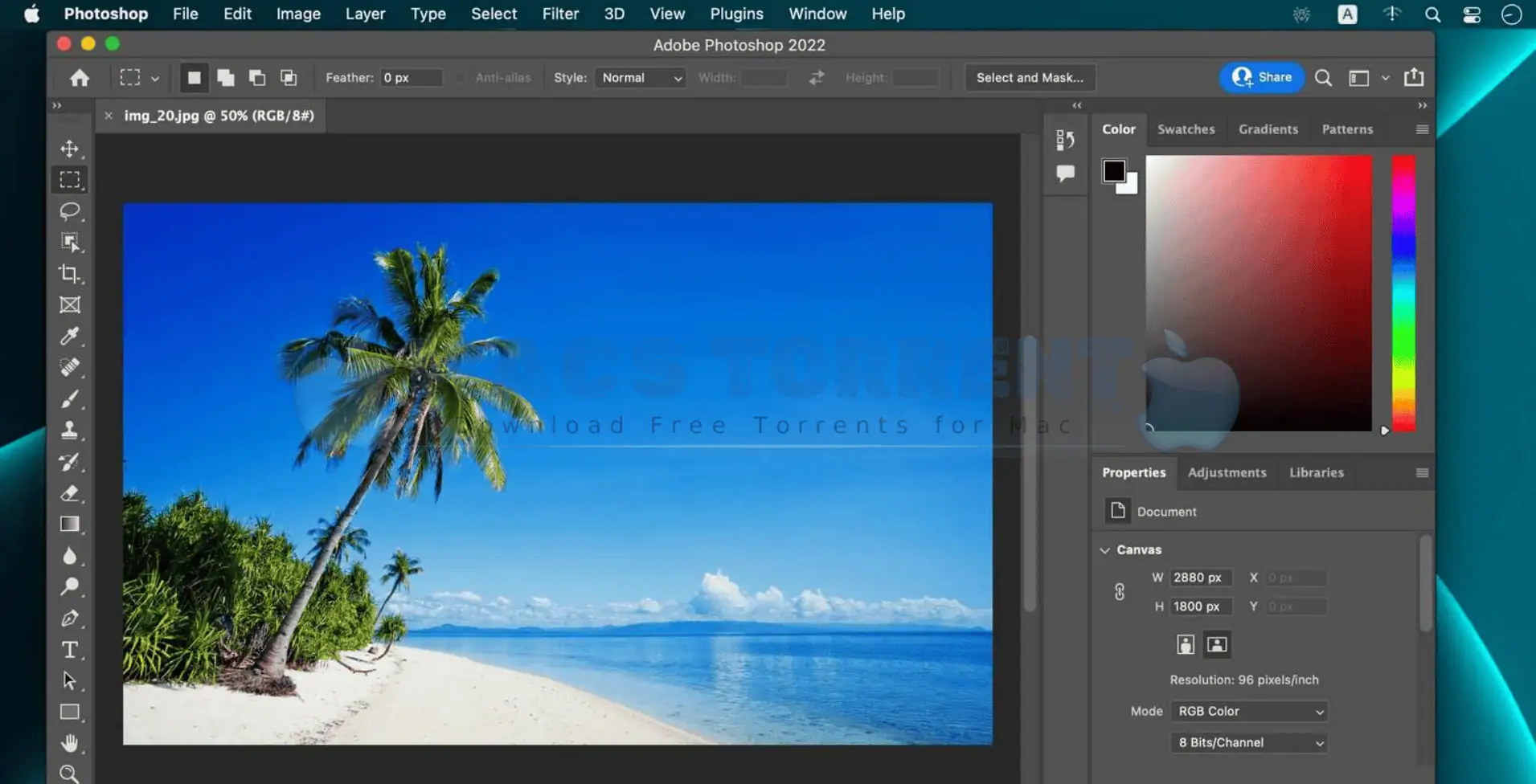Select the Object Selection tool
This screenshot has width=1536, height=784.
point(70,243)
